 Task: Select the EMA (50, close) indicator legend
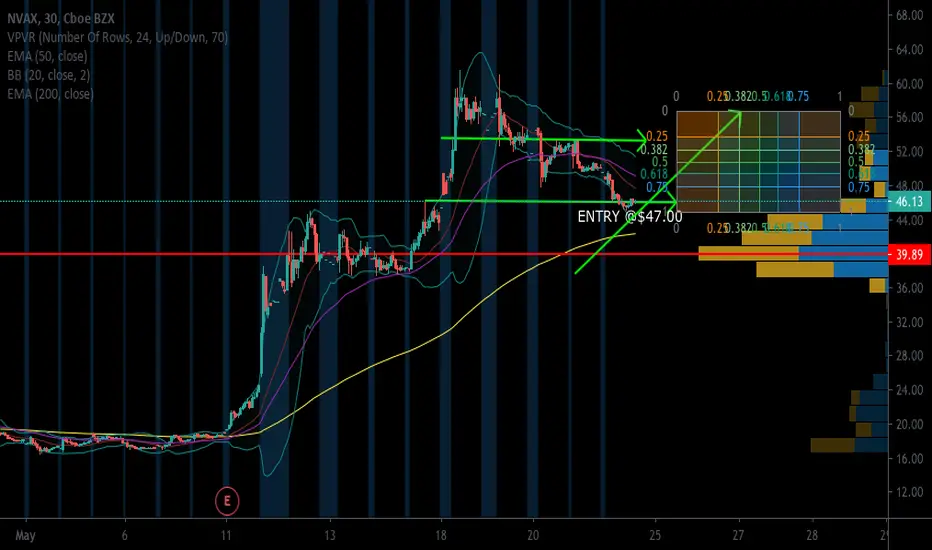[x=47, y=56]
